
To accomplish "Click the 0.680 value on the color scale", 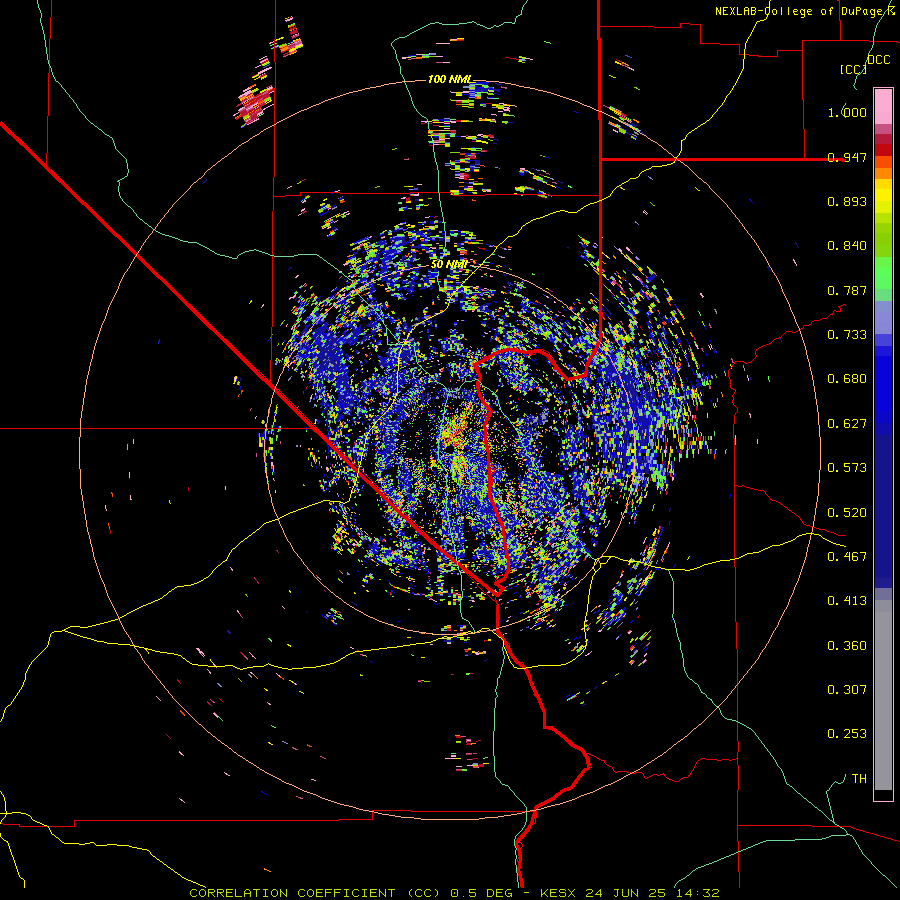I will (x=847, y=379).
